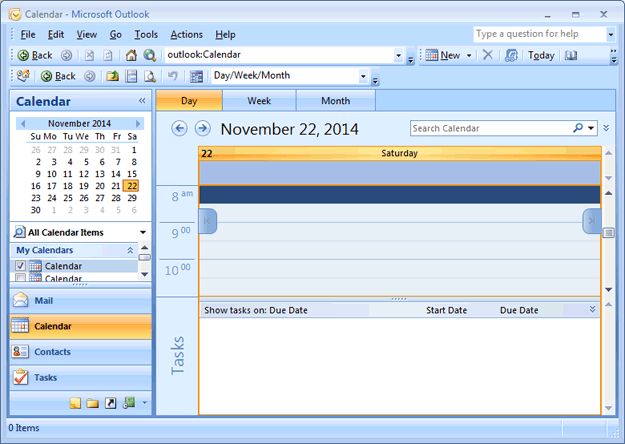This screenshot has height=444, width=625.
Task: Click the Forward arrow next to the Web toolbar Back
Action: (67, 55)
